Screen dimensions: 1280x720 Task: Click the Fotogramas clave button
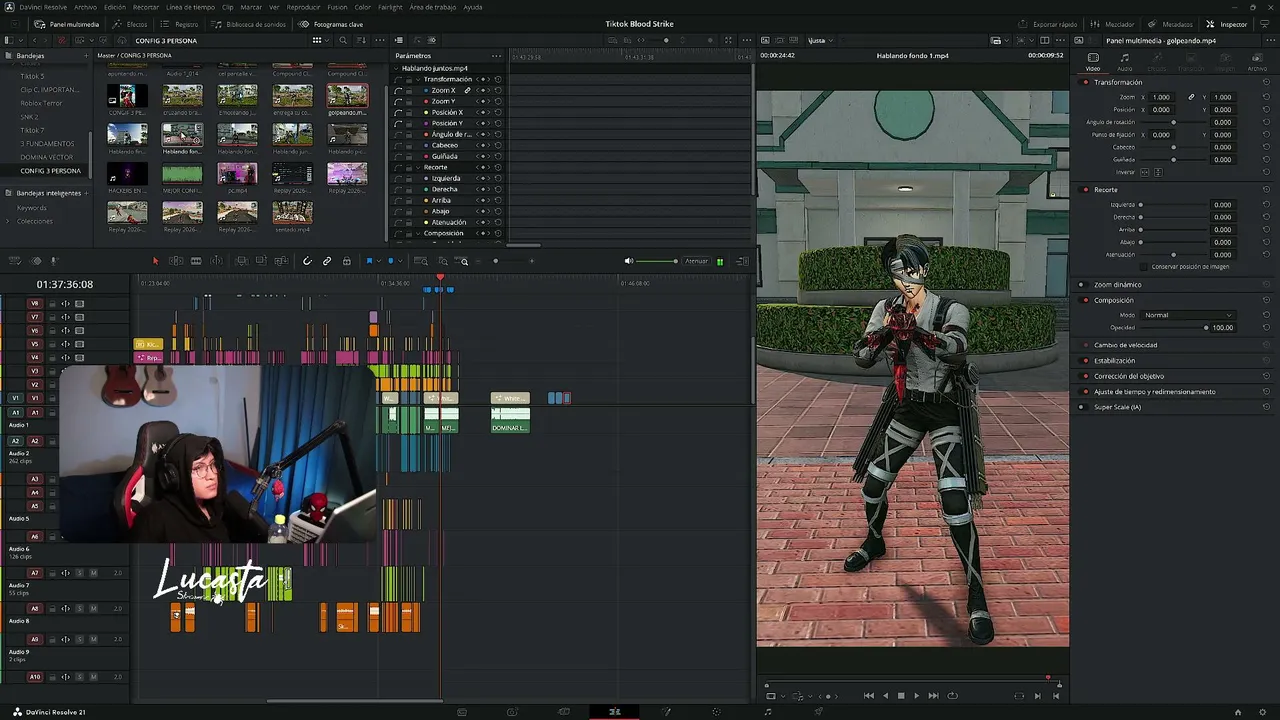332,24
